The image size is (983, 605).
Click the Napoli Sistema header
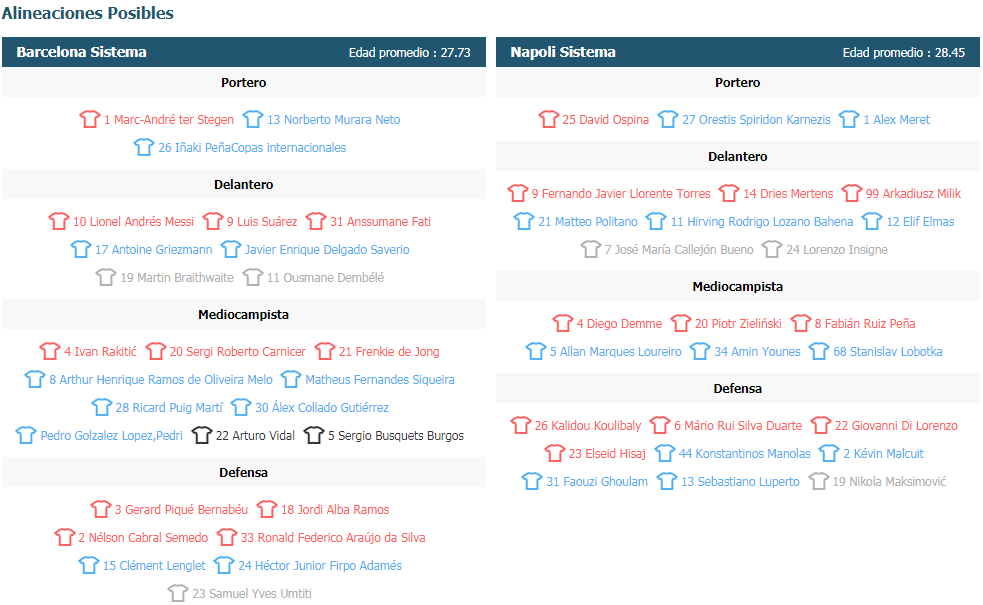click(563, 52)
